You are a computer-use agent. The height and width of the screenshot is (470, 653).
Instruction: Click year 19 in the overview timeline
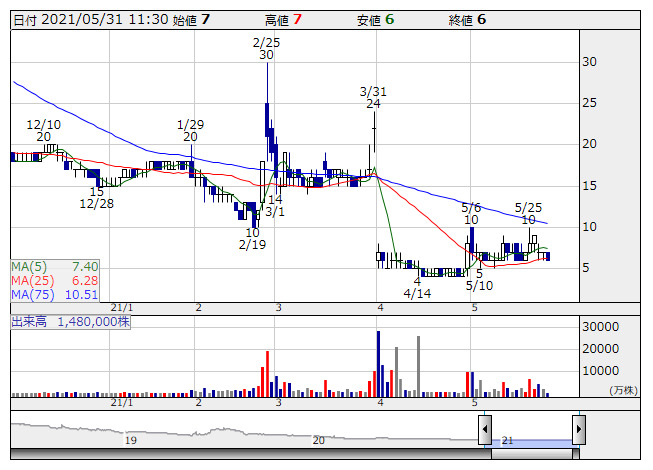pos(129,440)
